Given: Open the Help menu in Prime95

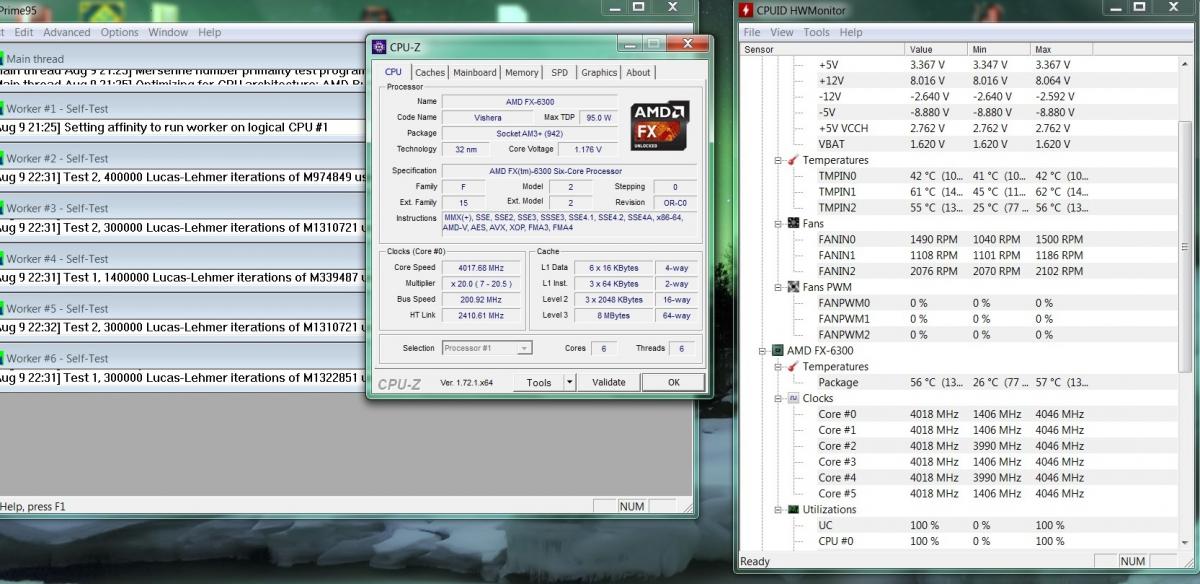Looking at the screenshot, I should (209, 32).
